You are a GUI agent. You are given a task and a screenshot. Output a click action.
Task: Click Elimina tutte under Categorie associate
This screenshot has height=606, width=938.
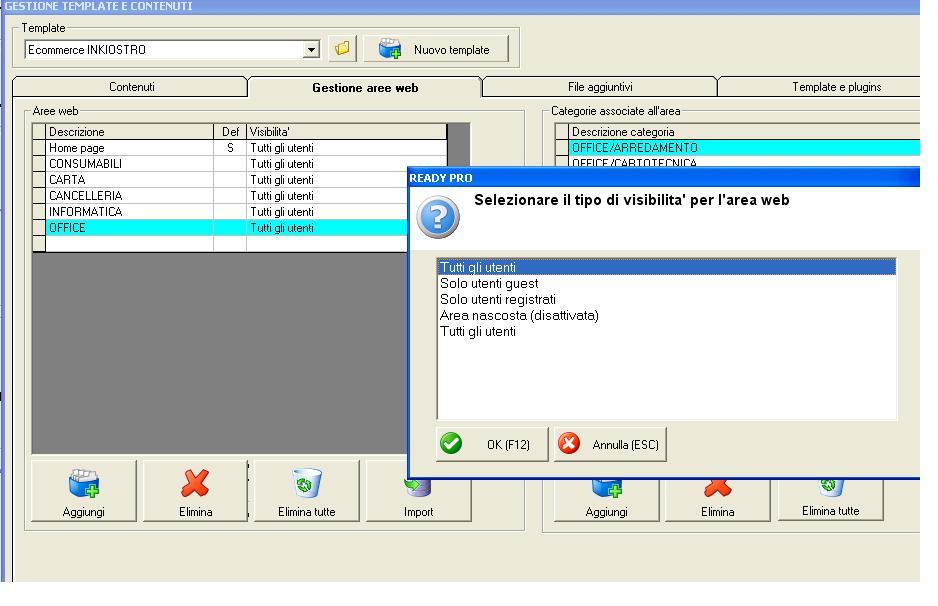(x=830, y=500)
